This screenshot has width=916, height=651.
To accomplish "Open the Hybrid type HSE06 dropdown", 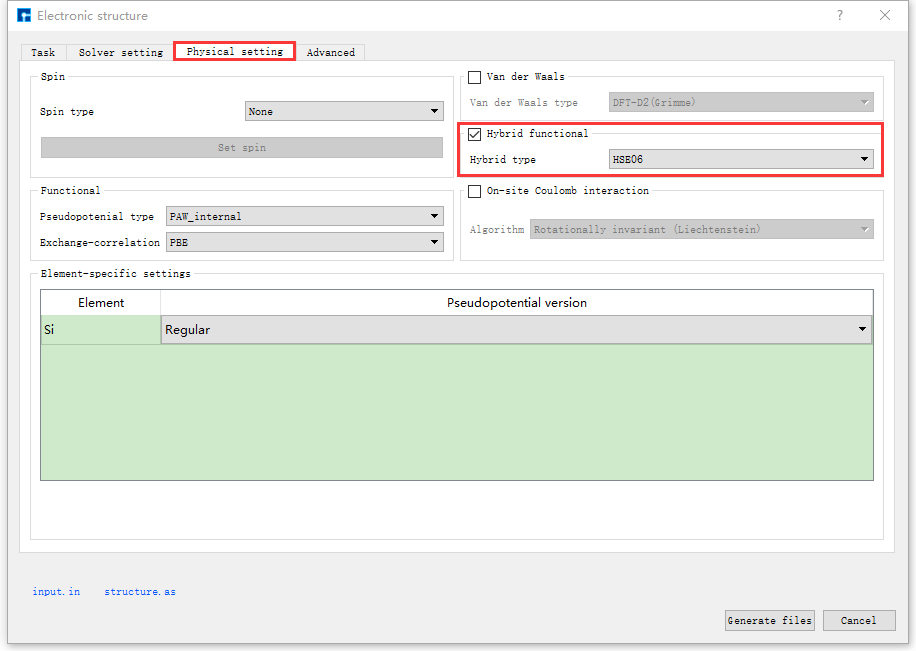I will [x=740, y=160].
